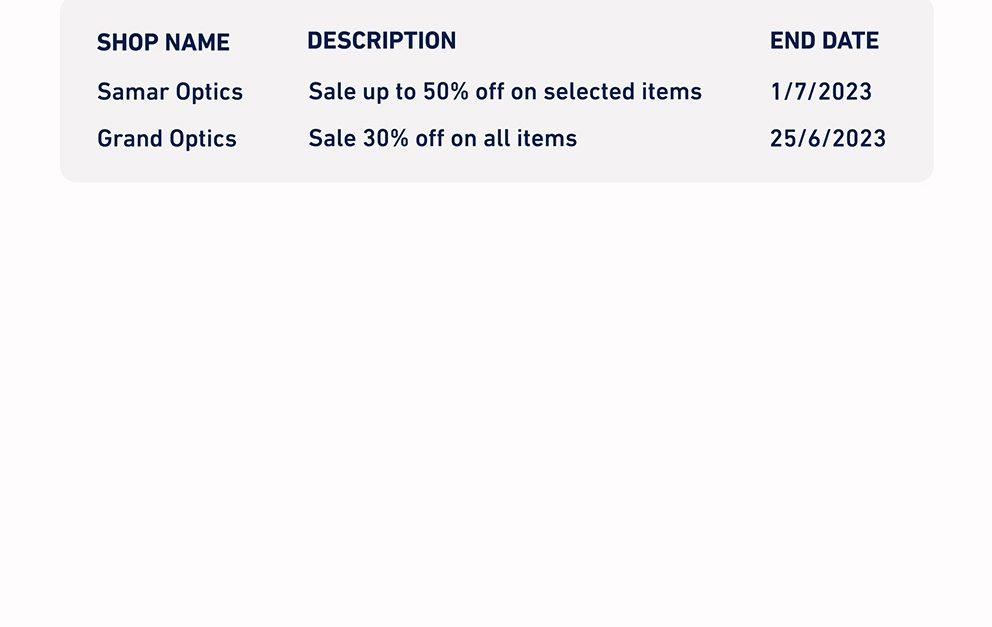This screenshot has height=627, width=992.
Task: Click the 50% text in Samar's offer
Action: pyautogui.click(x=445, y=92)
